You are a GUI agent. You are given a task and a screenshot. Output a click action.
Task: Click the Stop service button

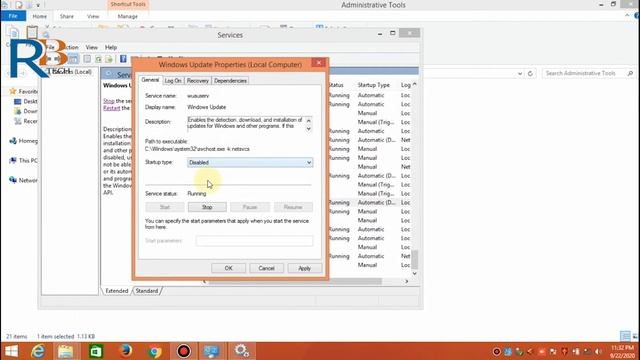[x=207, y=207]
